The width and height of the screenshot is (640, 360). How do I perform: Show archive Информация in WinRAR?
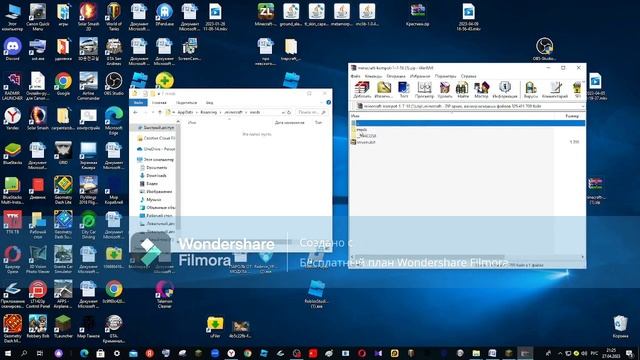pos(505,90)
